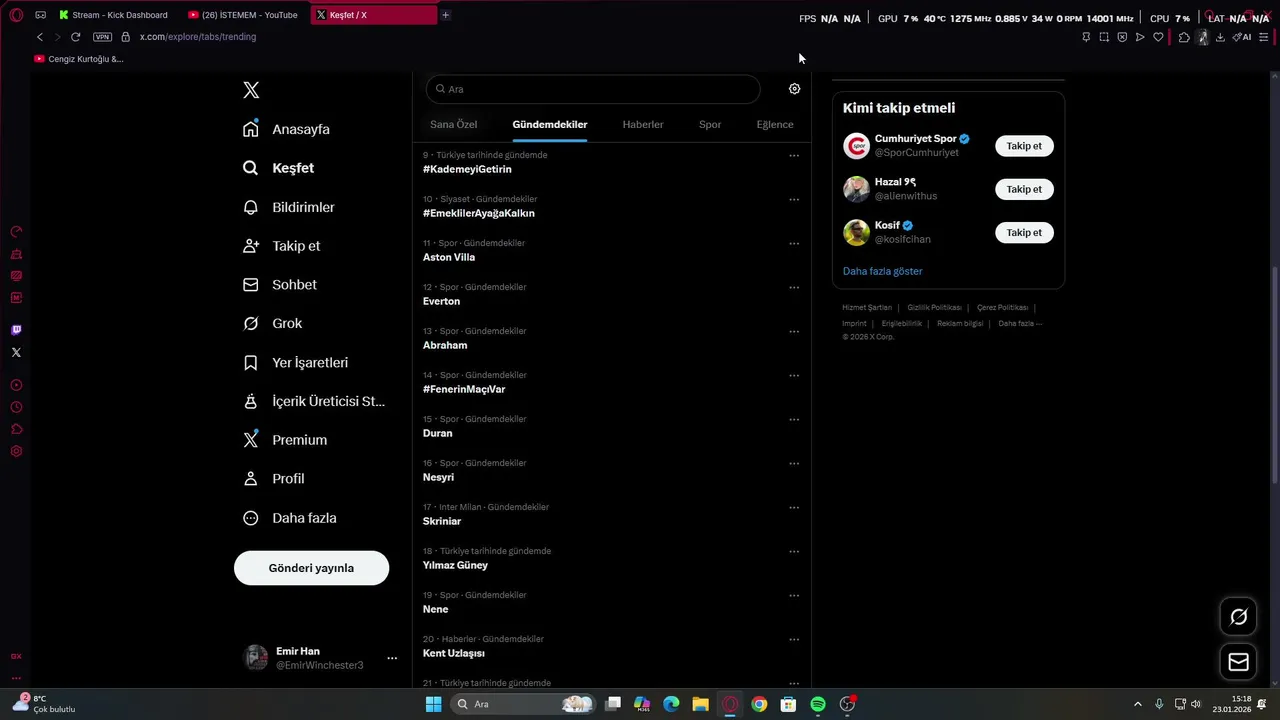
Task: Click into the Ara search field on X
Action: tap(593, 89)
